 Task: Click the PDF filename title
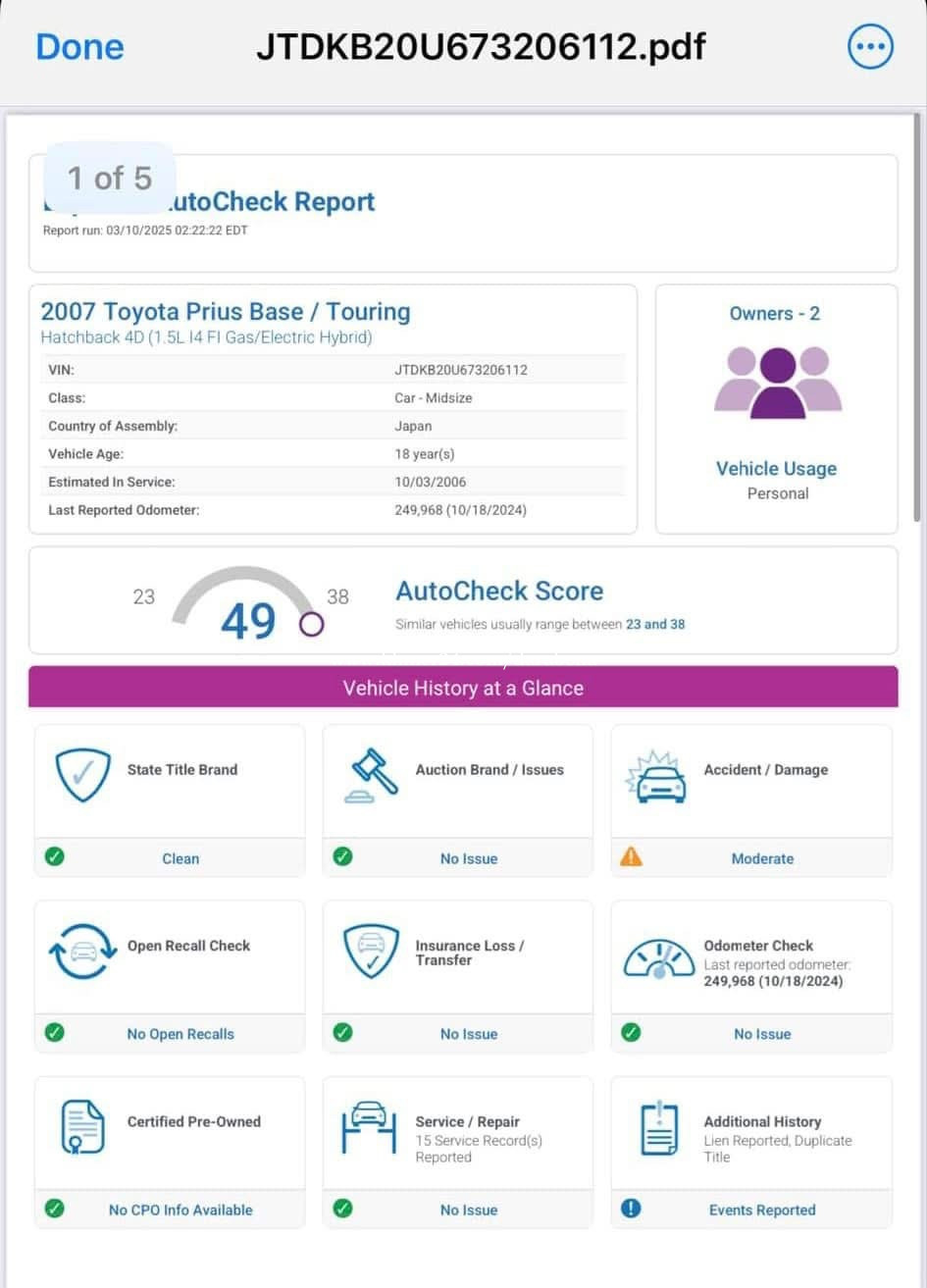point(481,46)
